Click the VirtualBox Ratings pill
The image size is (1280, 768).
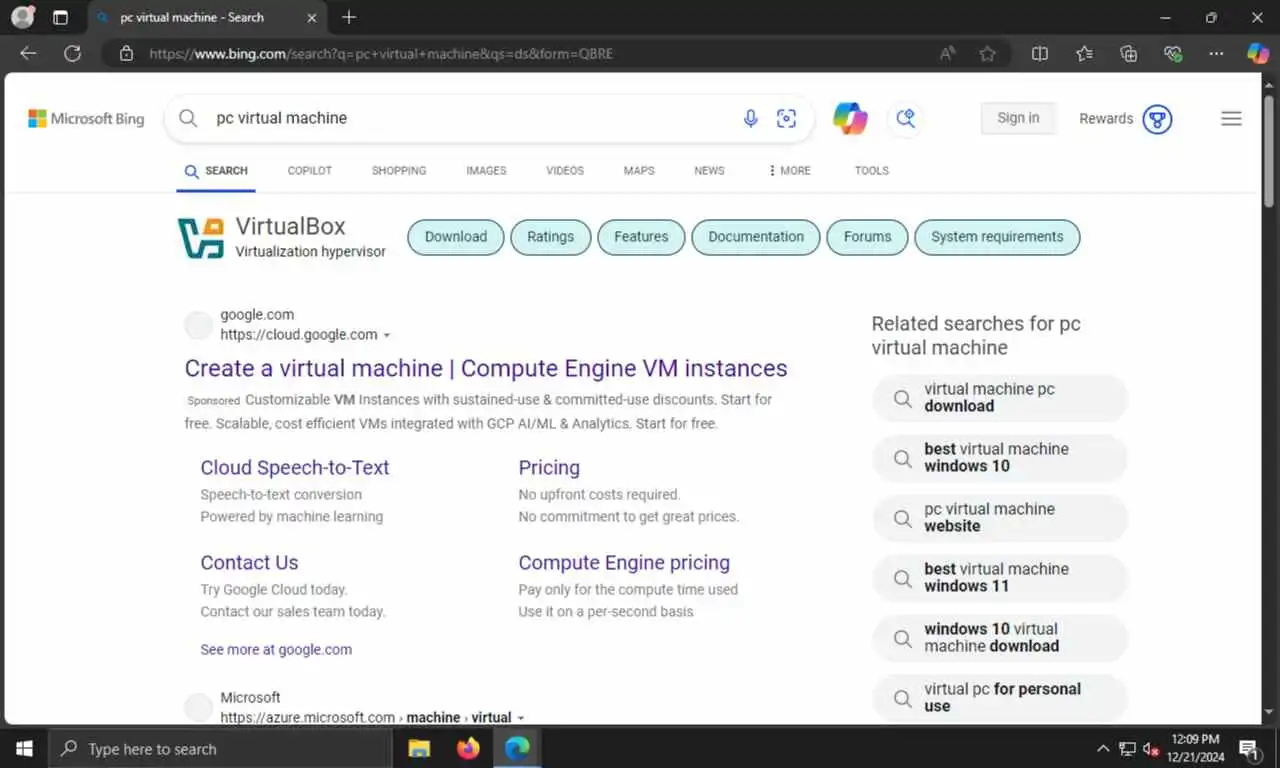click(551, 237)
